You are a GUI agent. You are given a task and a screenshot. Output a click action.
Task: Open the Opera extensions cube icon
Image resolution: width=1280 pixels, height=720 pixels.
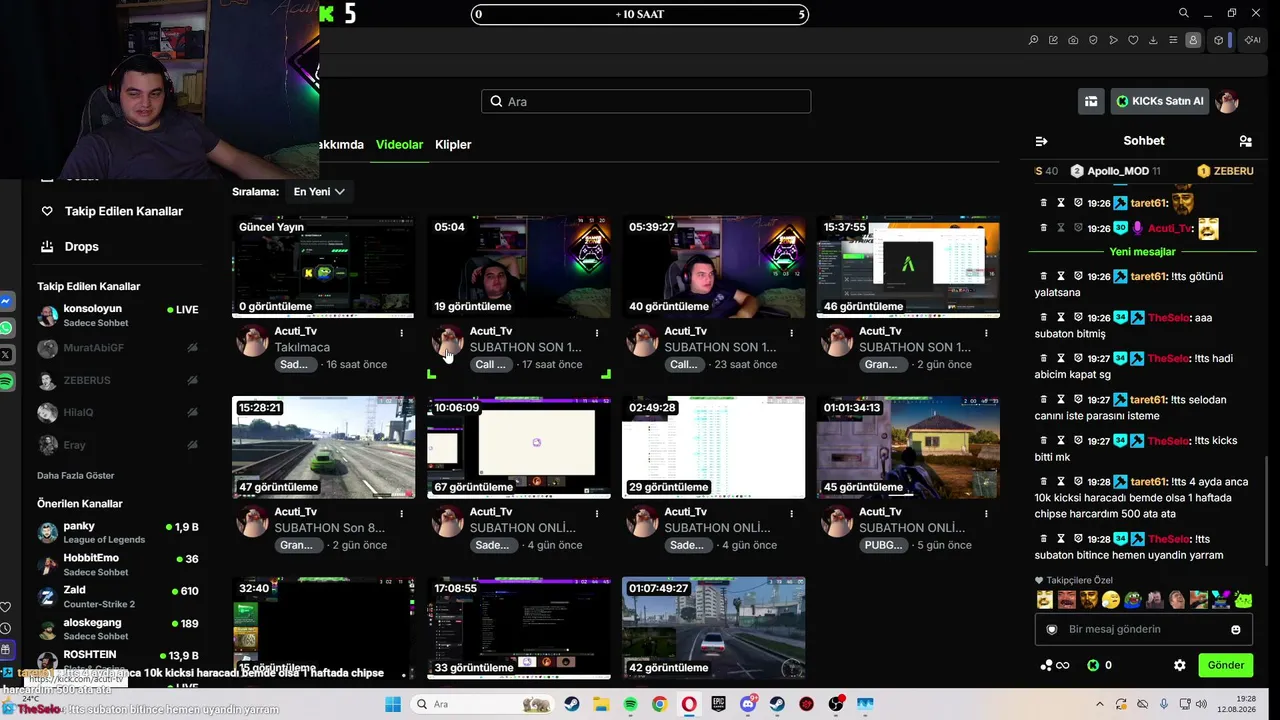tap(1219, 40)
